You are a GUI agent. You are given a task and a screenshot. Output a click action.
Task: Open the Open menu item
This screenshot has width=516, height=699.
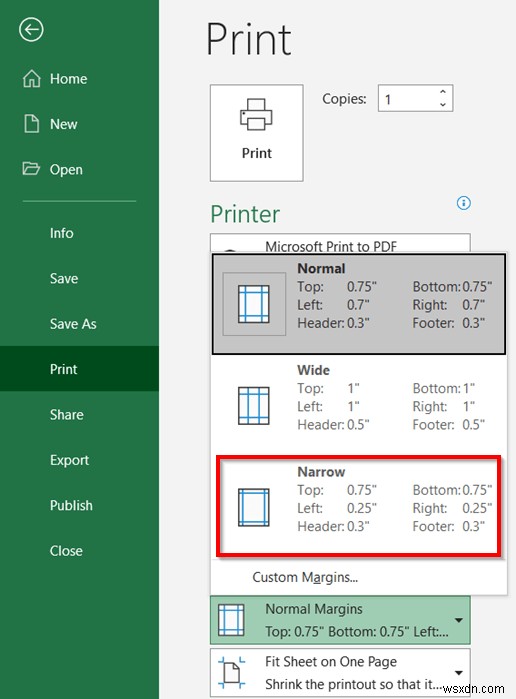pos(79,169)
